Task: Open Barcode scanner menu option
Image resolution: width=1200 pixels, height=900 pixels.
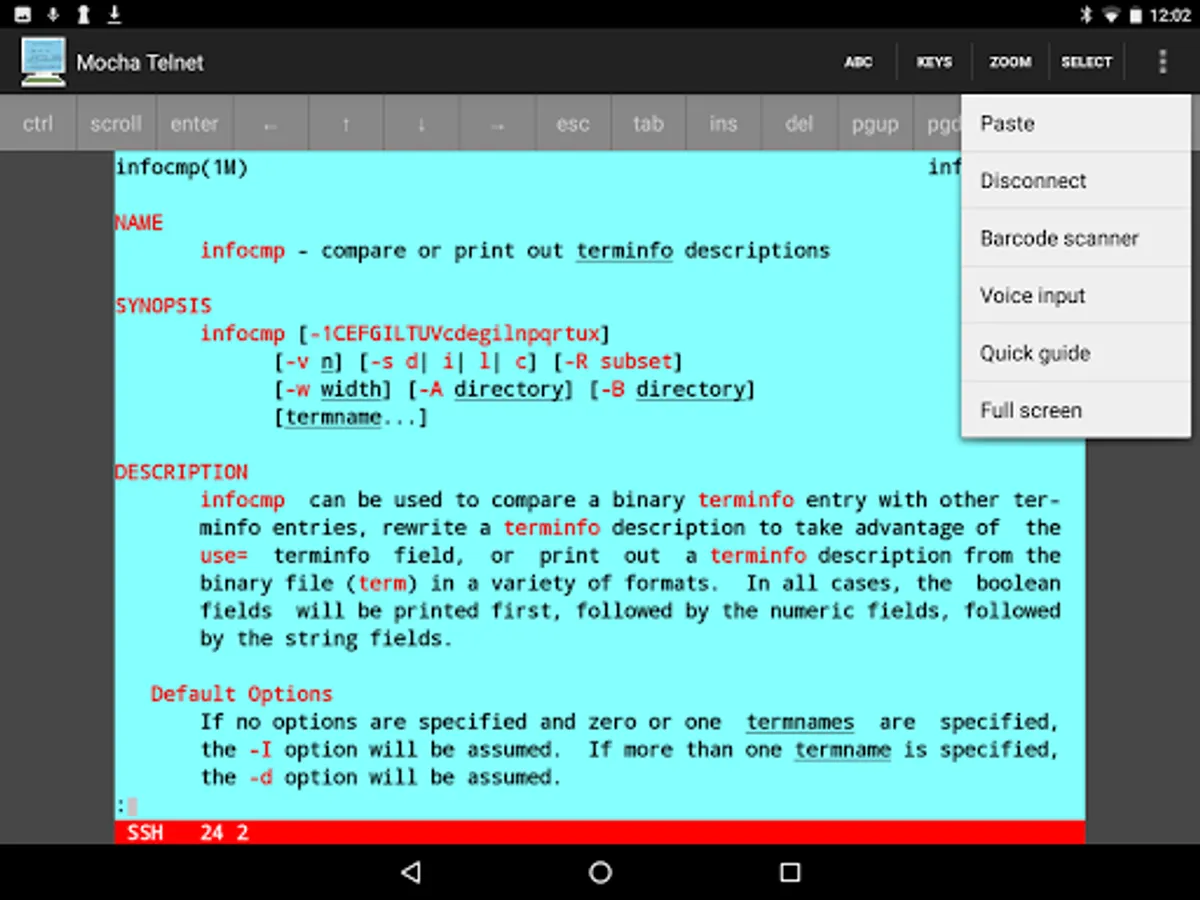Action: click(x=1076, y=238)
